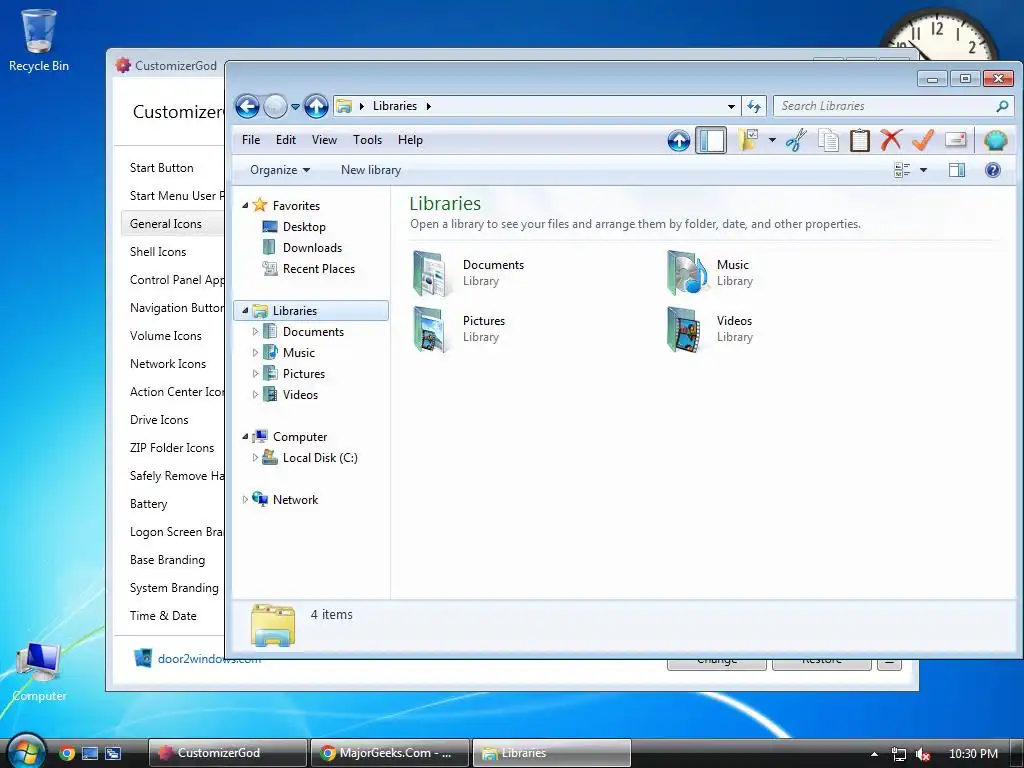
Task: Click the orange checkmark Properties icon
Action: 923,139
